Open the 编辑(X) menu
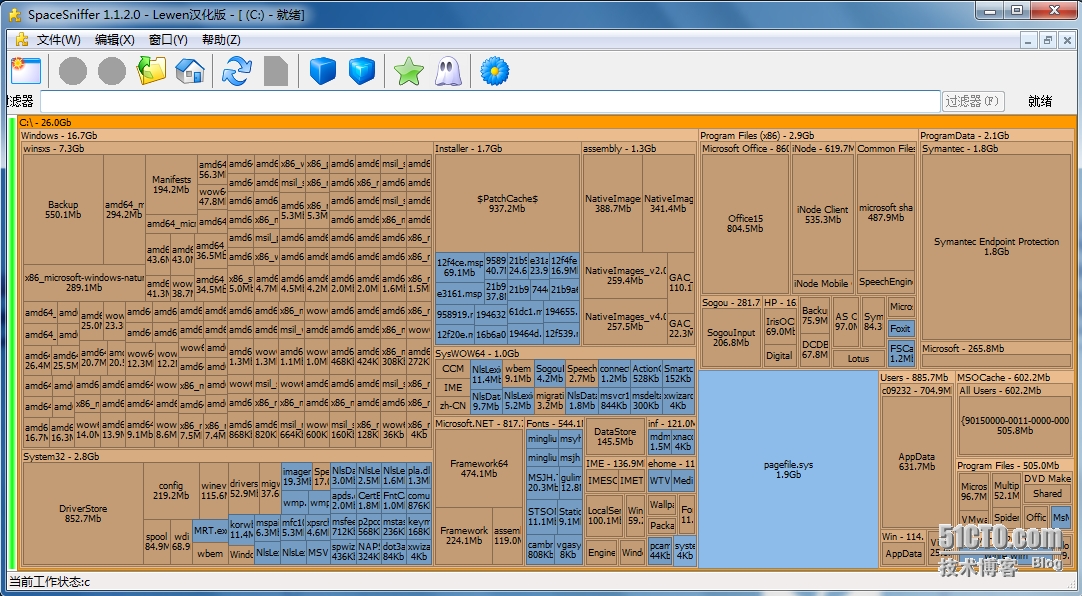1082x596 pixels. tap(115, 40)
